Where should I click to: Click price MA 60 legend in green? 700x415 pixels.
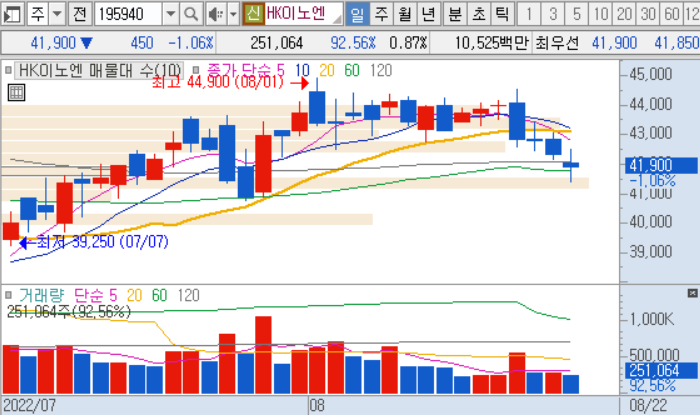tap(352, 70)
